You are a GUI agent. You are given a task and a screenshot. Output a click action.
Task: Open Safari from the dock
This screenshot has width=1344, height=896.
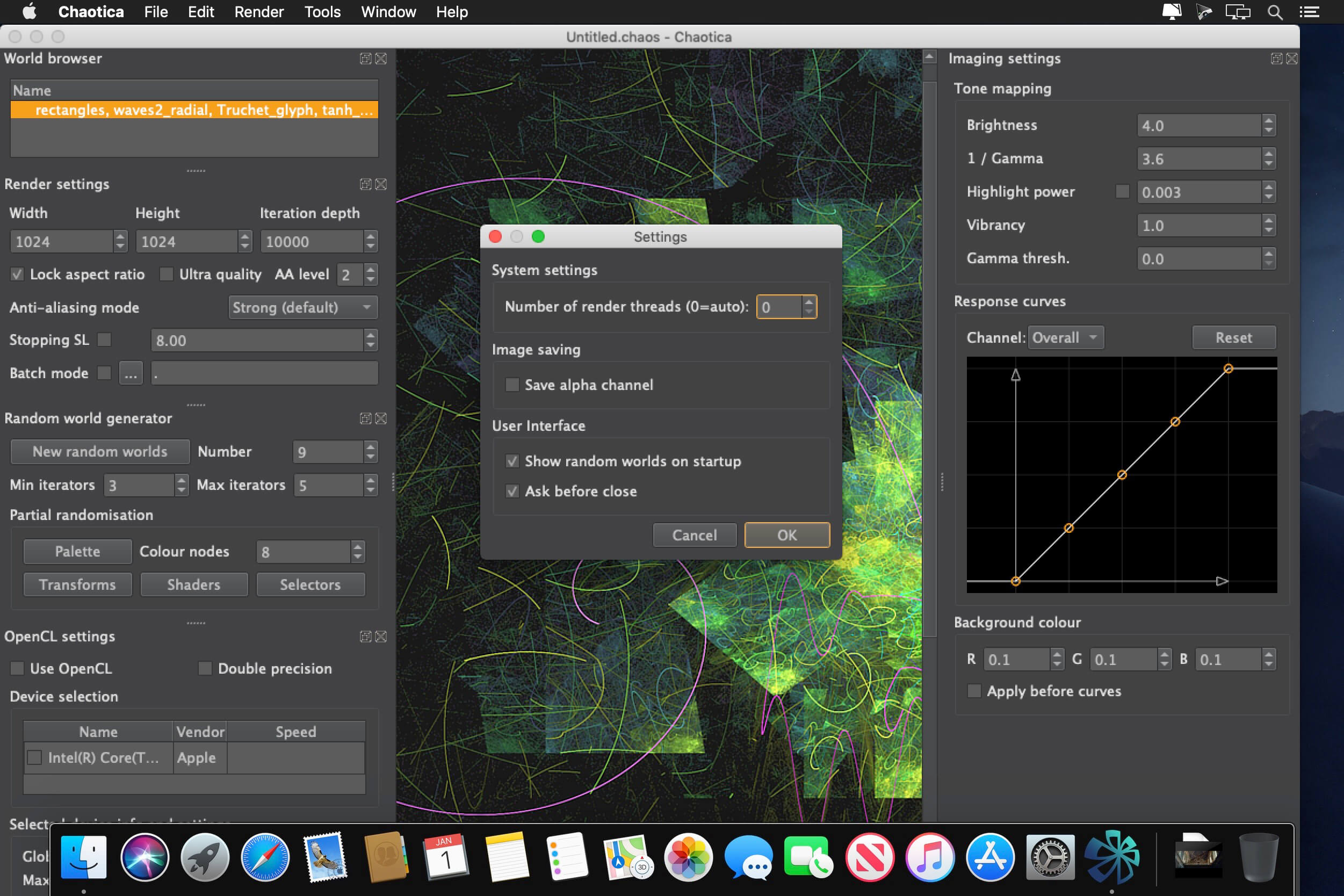pos(265,857)
